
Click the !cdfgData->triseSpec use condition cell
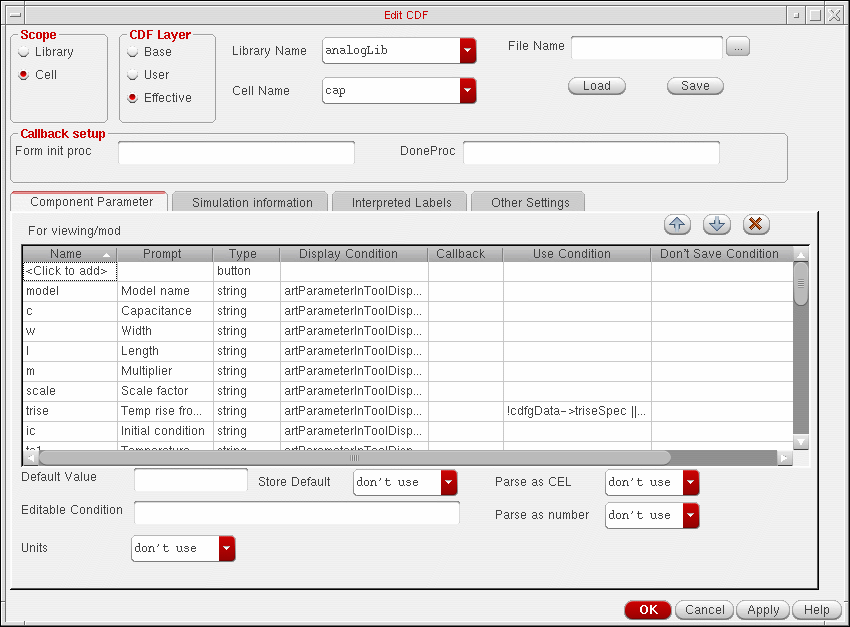577,411
